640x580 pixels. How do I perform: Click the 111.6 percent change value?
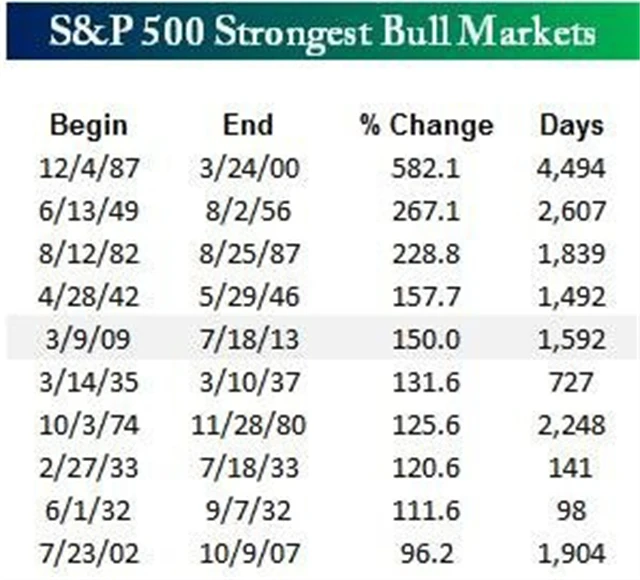(426, 510)
